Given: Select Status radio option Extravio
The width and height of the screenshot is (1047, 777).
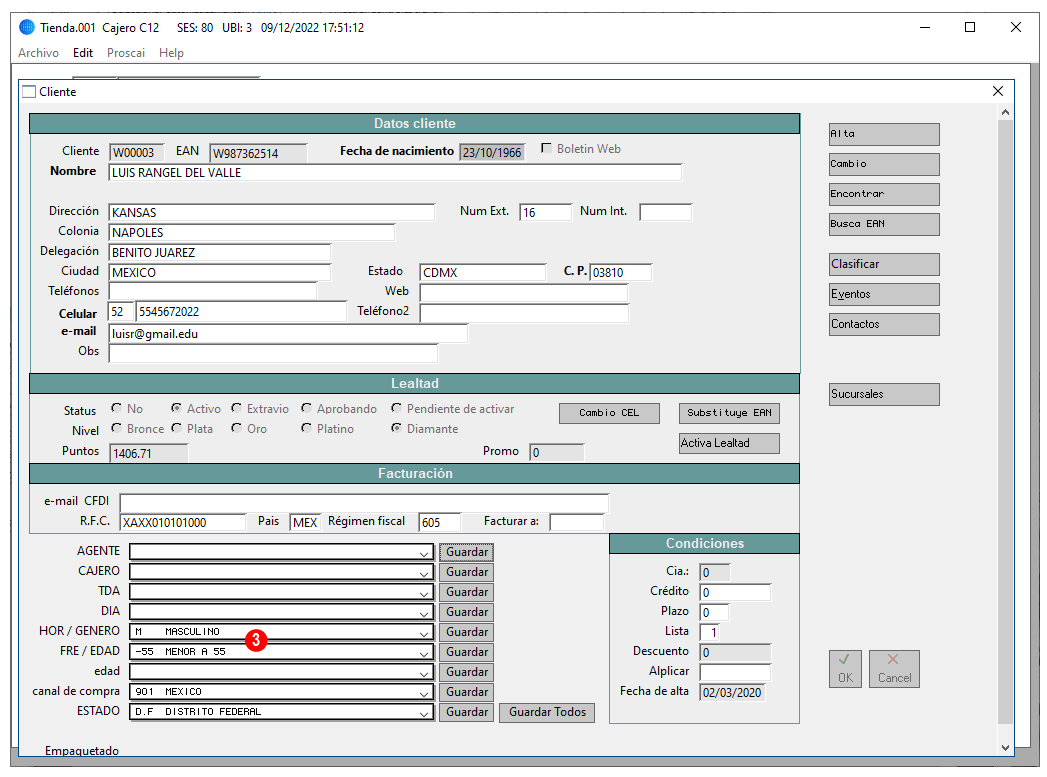Looking at the screenshot, I should (x=236, y=408).
